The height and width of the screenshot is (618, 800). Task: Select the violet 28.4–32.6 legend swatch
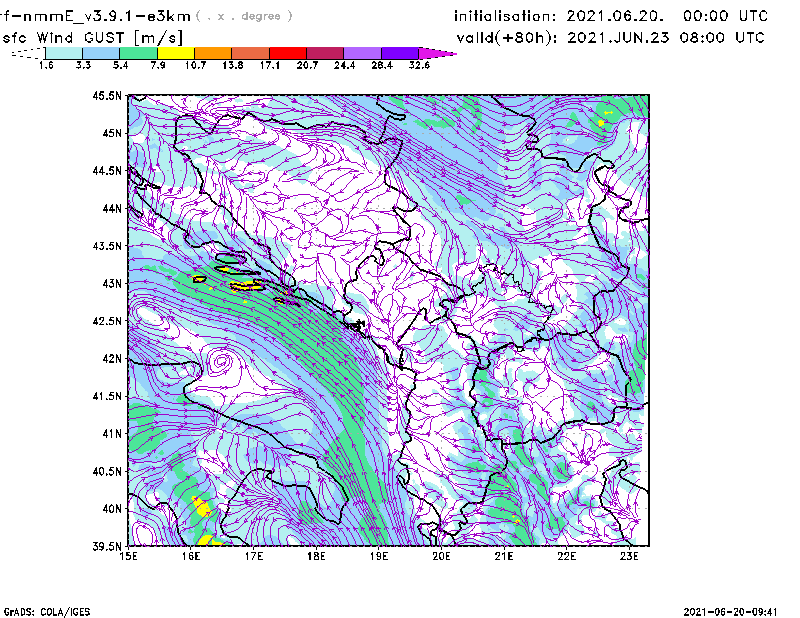[400, 53]
